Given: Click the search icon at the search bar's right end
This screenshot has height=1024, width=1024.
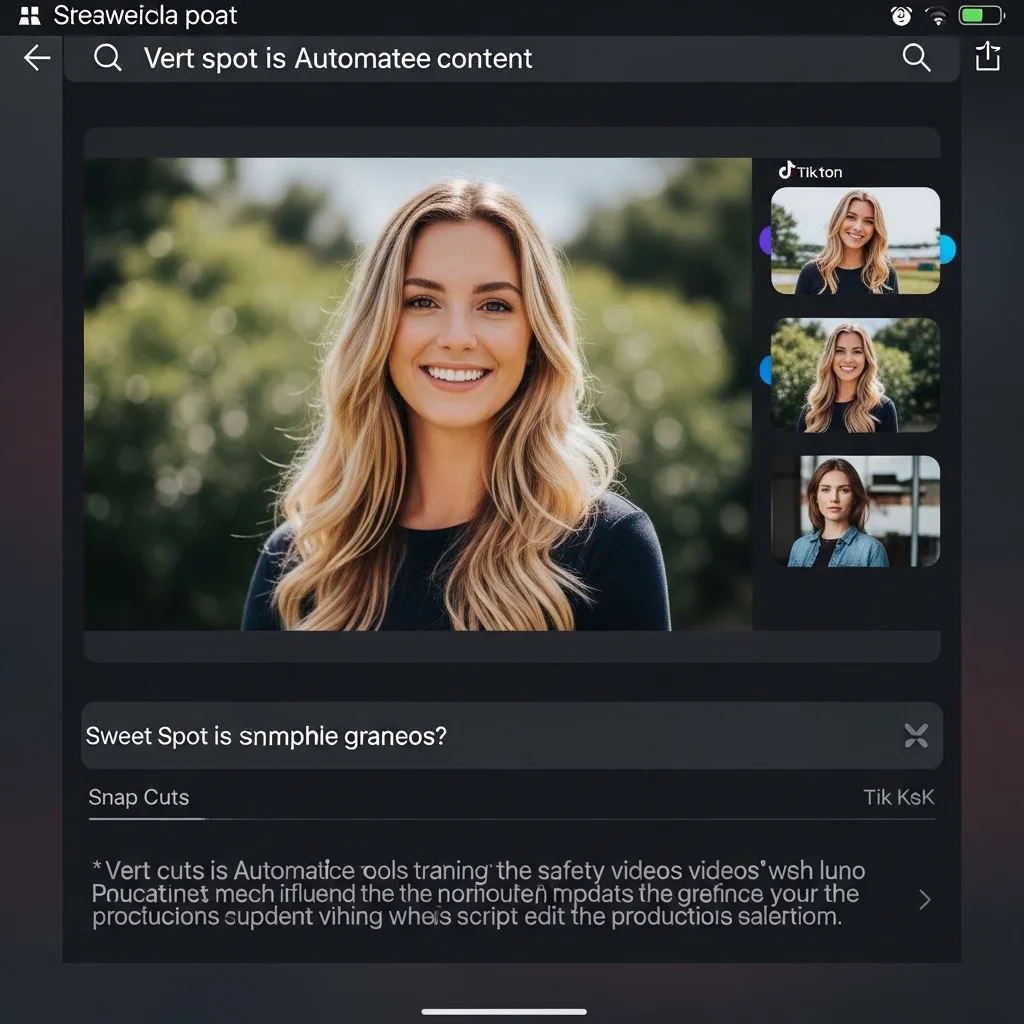Looking at the screenshot, I should tap(916, 57).
